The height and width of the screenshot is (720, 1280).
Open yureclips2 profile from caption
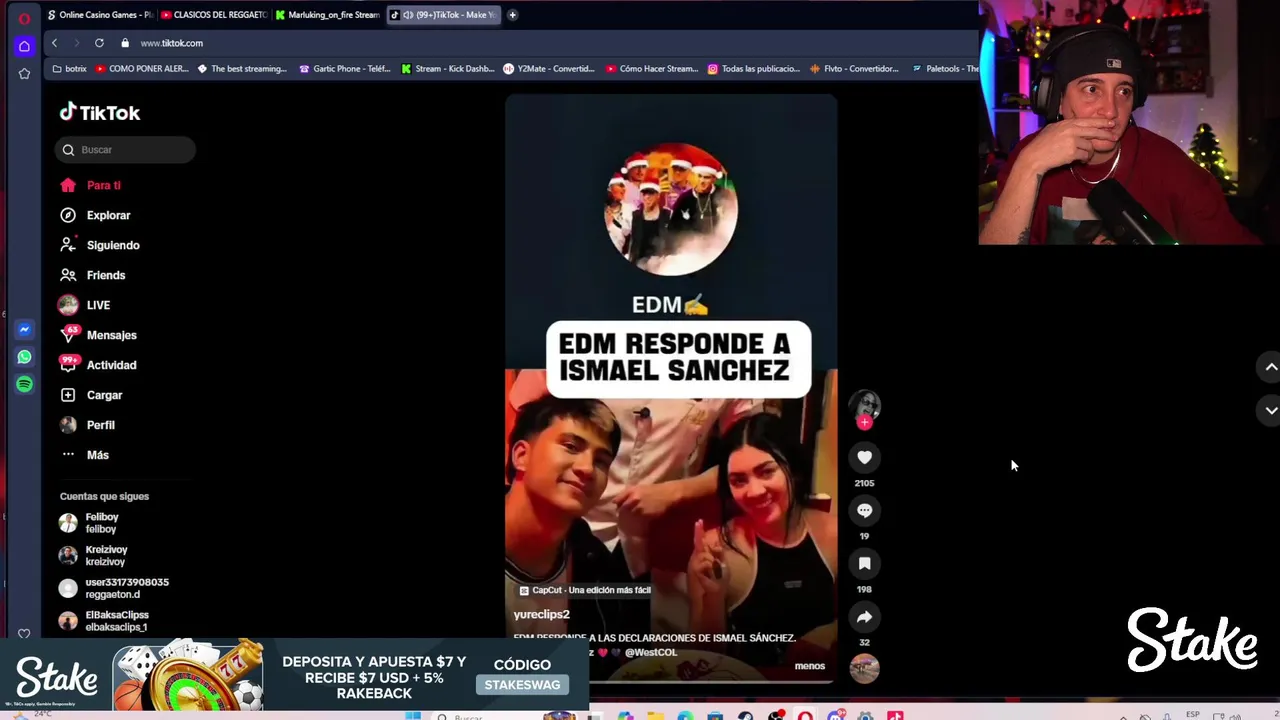click(541, 614)
